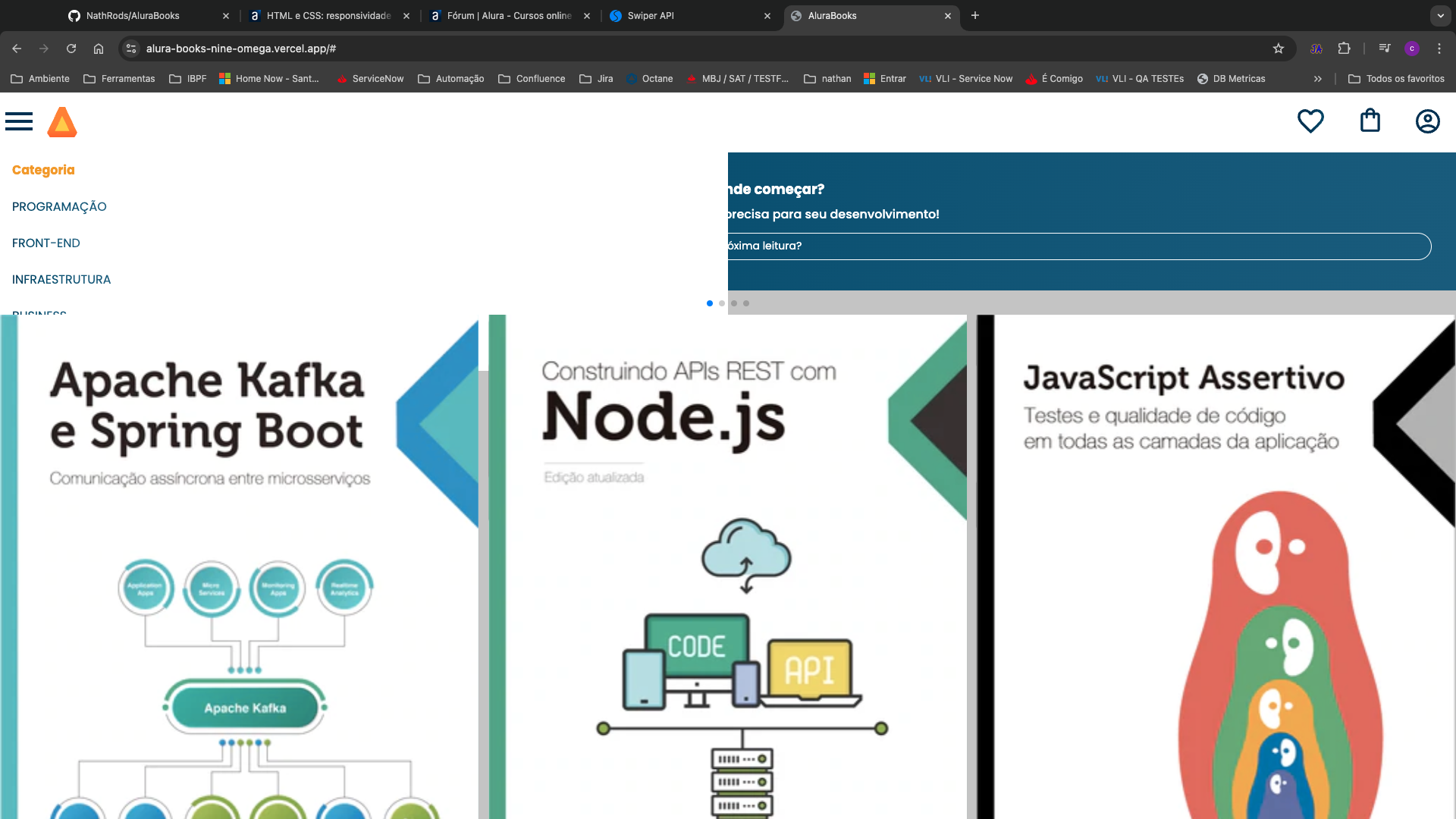The width and height of the screenshot is (1456, 819).
Task: Switch to Fórum | Alura tab
Action: click(x=509, y=15)
